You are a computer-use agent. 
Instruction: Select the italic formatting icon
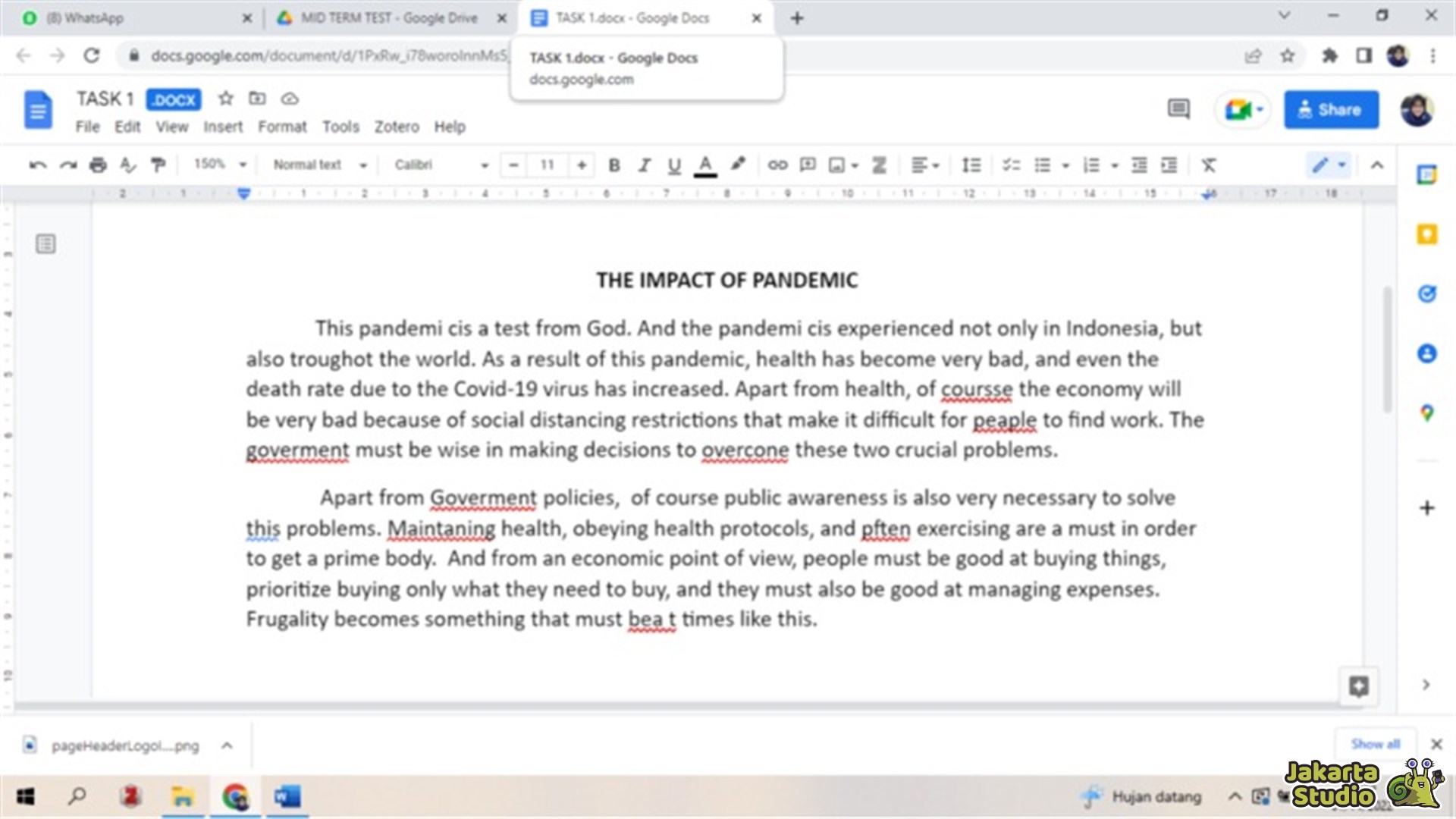(x=645, y=165)
